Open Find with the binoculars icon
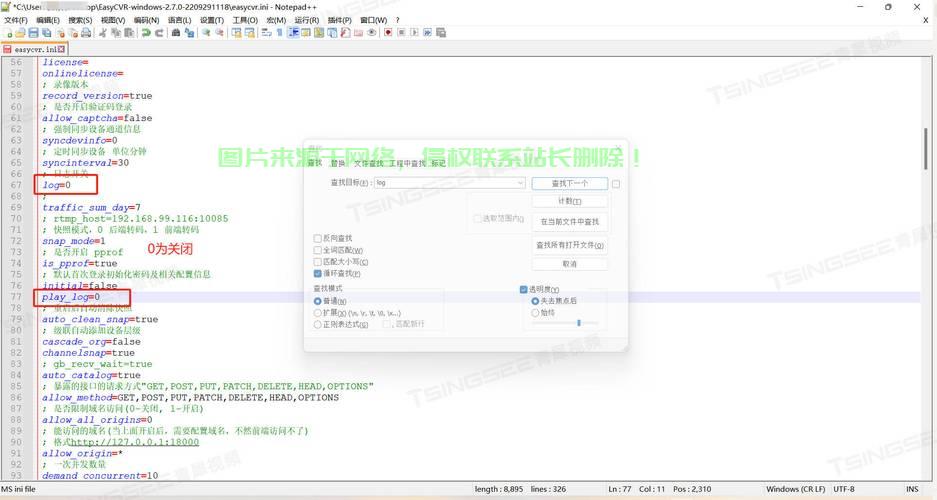Image resolution: width=937 pixels, height=500 pixels. point(176,33)
